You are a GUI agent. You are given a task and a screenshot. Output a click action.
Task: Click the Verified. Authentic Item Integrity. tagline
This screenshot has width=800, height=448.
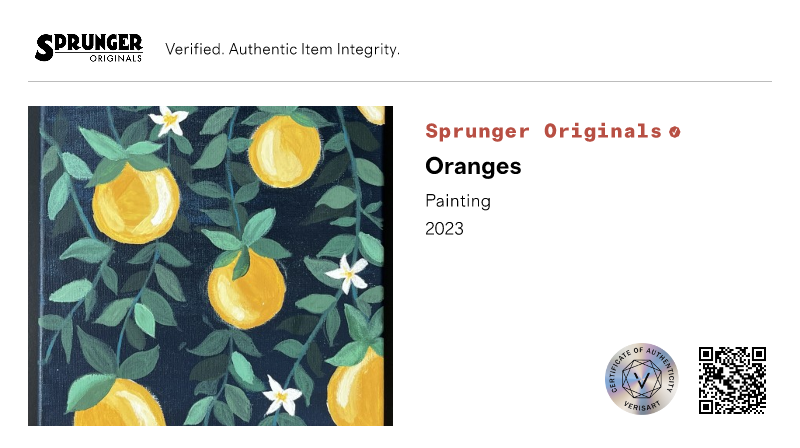(282, 49)
